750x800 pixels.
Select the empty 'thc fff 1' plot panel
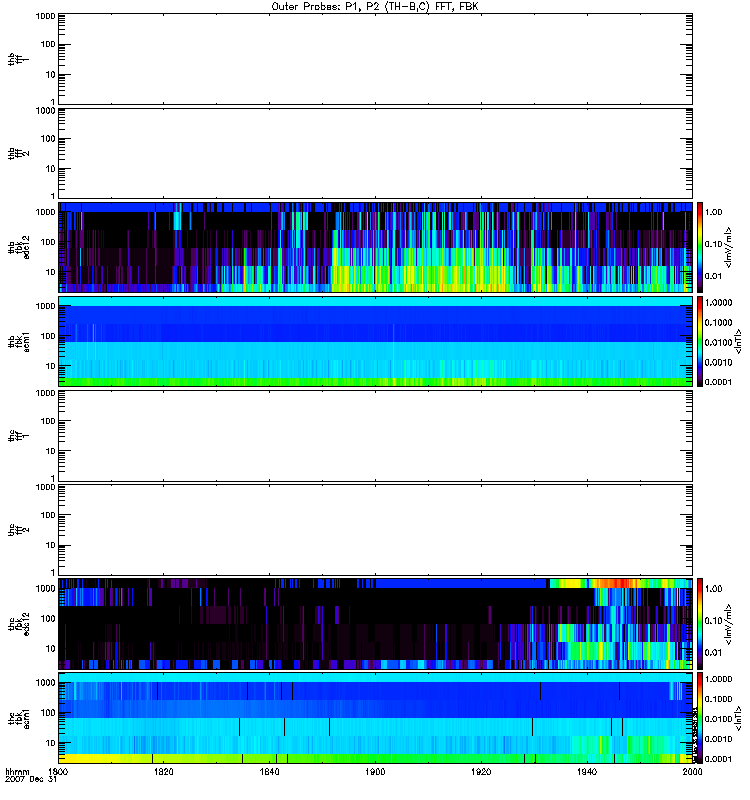point(376,436)
